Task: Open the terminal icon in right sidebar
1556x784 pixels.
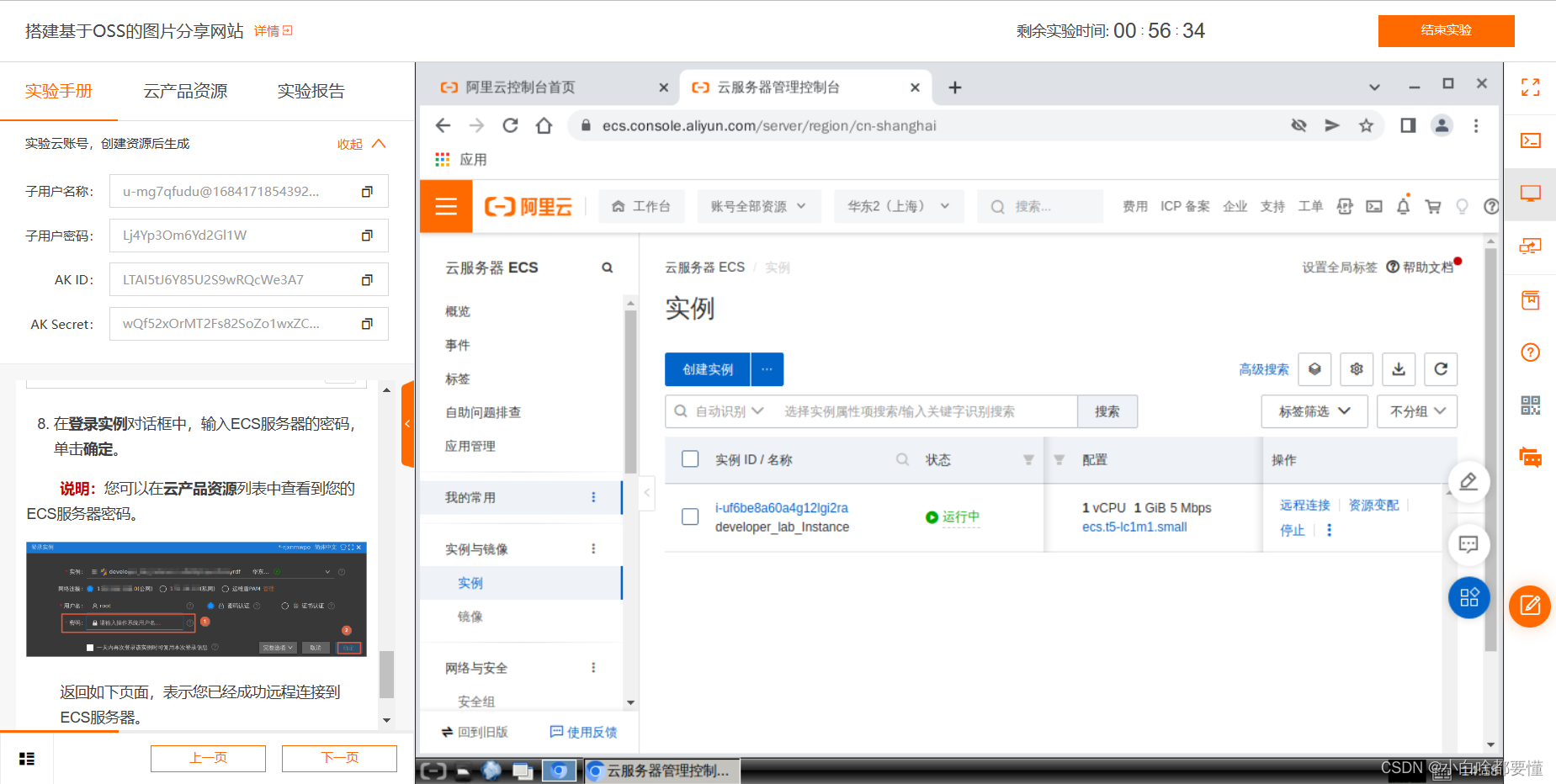Action: point(1531,140)
